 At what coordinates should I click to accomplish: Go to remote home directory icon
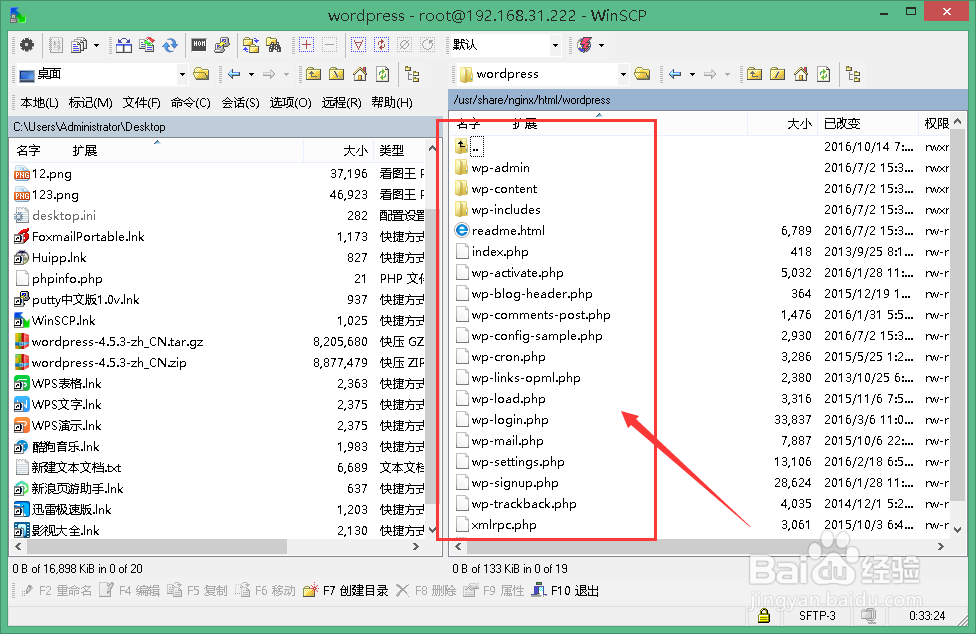click(x=801, y=75)
